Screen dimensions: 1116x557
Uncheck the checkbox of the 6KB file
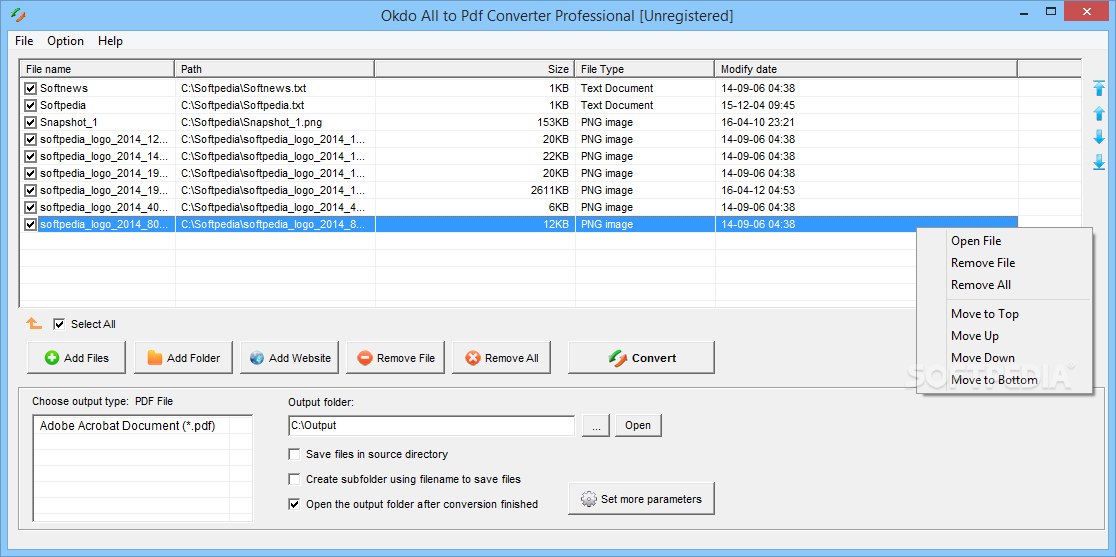tap(31, 208)
